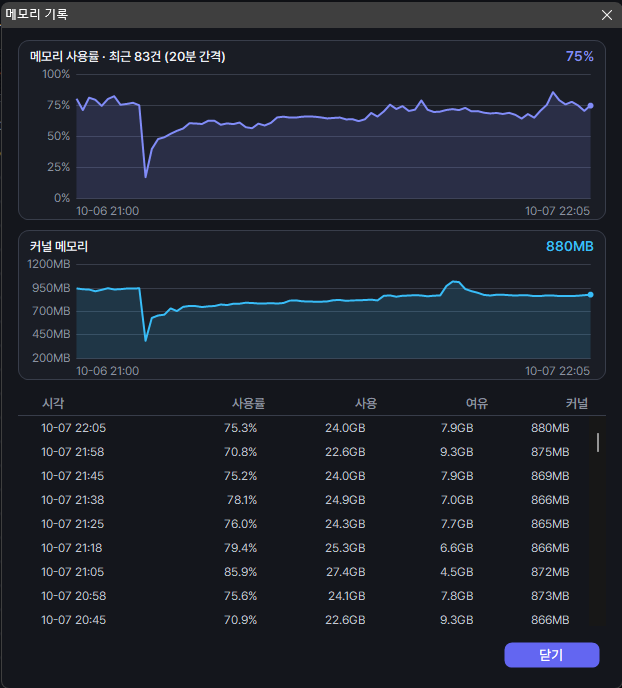Click the 4.5GB free value
The image size is (622, 688).
coord(457,572)
